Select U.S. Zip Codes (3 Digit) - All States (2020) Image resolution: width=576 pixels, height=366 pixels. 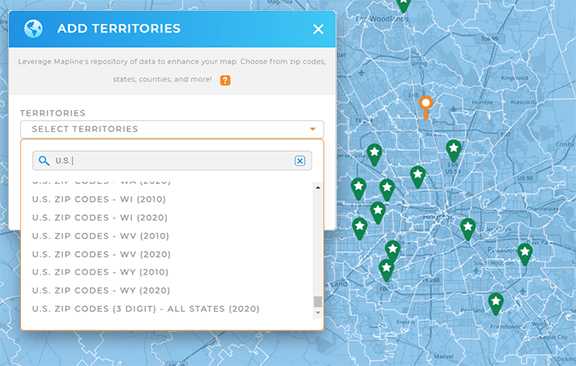(x=145, y=309)
